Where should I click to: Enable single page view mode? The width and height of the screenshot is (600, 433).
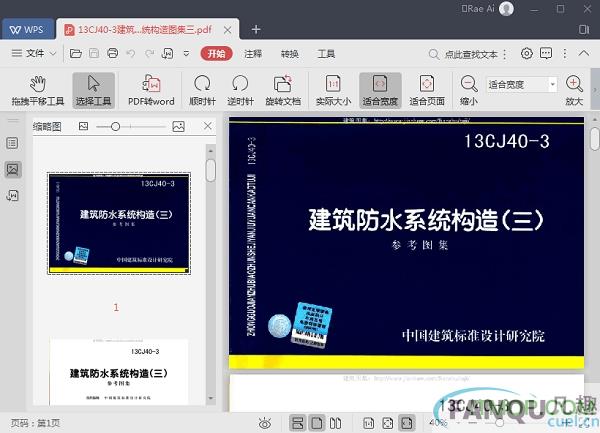click(317, 423)
